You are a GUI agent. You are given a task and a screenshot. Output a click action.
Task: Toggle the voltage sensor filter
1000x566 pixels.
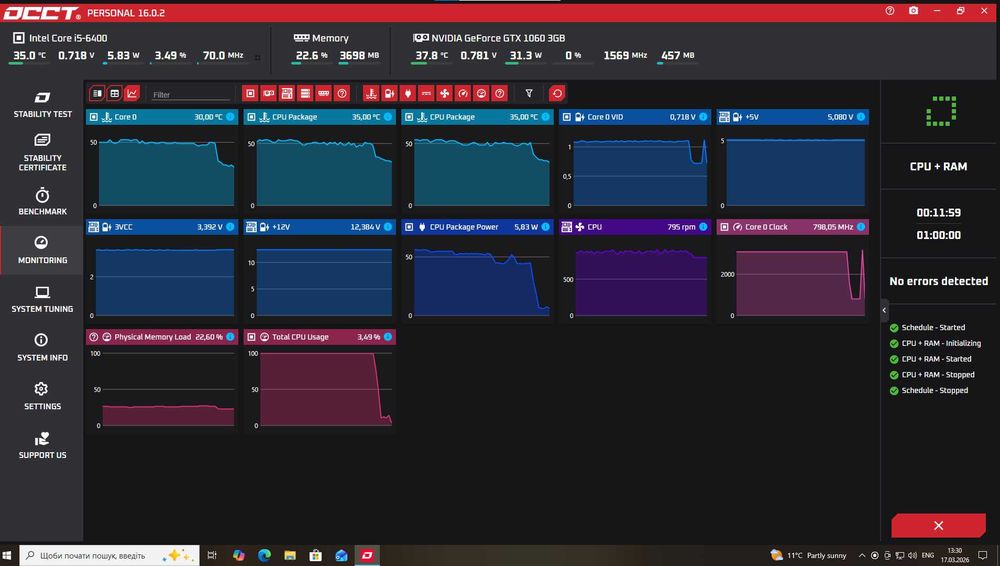[390, 94]
